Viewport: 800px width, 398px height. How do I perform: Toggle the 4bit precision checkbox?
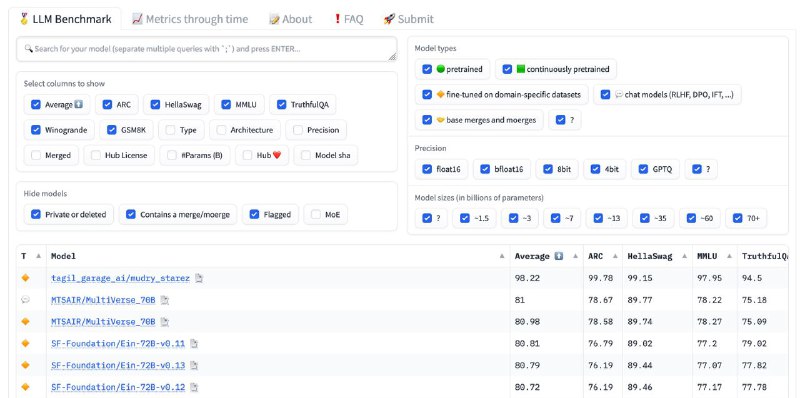tap(595, 169)
